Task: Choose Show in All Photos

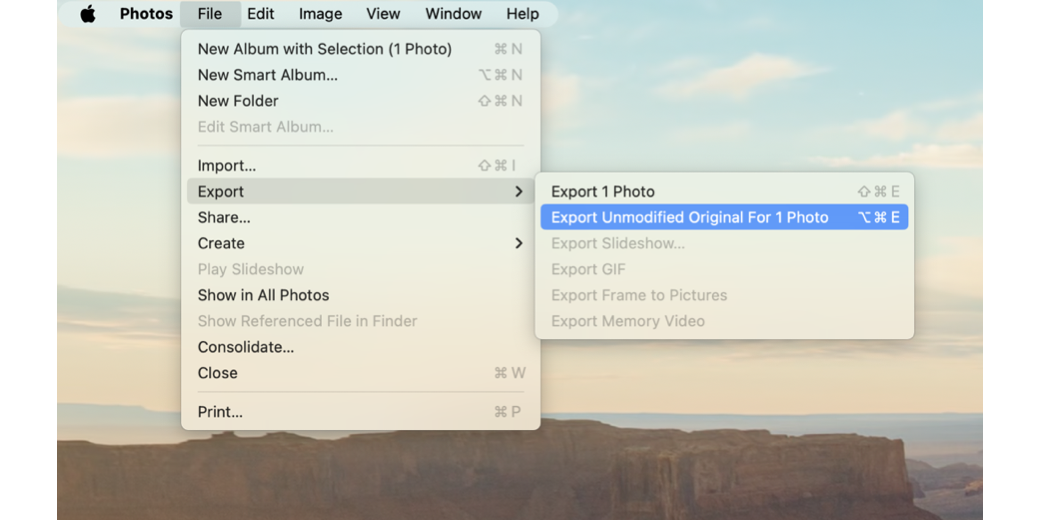Action: coord(263,296)
